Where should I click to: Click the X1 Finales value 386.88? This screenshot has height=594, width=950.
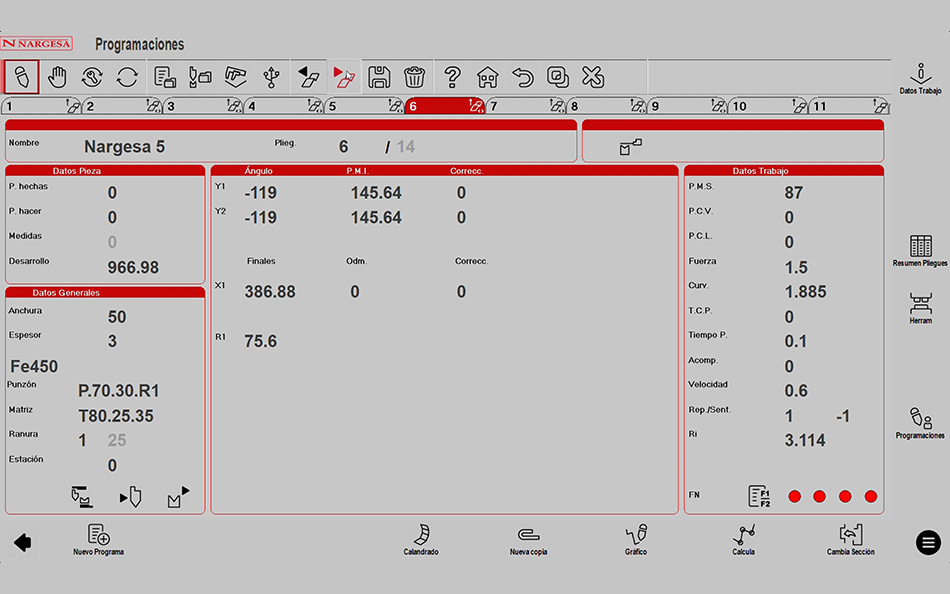tap(270, 292)
